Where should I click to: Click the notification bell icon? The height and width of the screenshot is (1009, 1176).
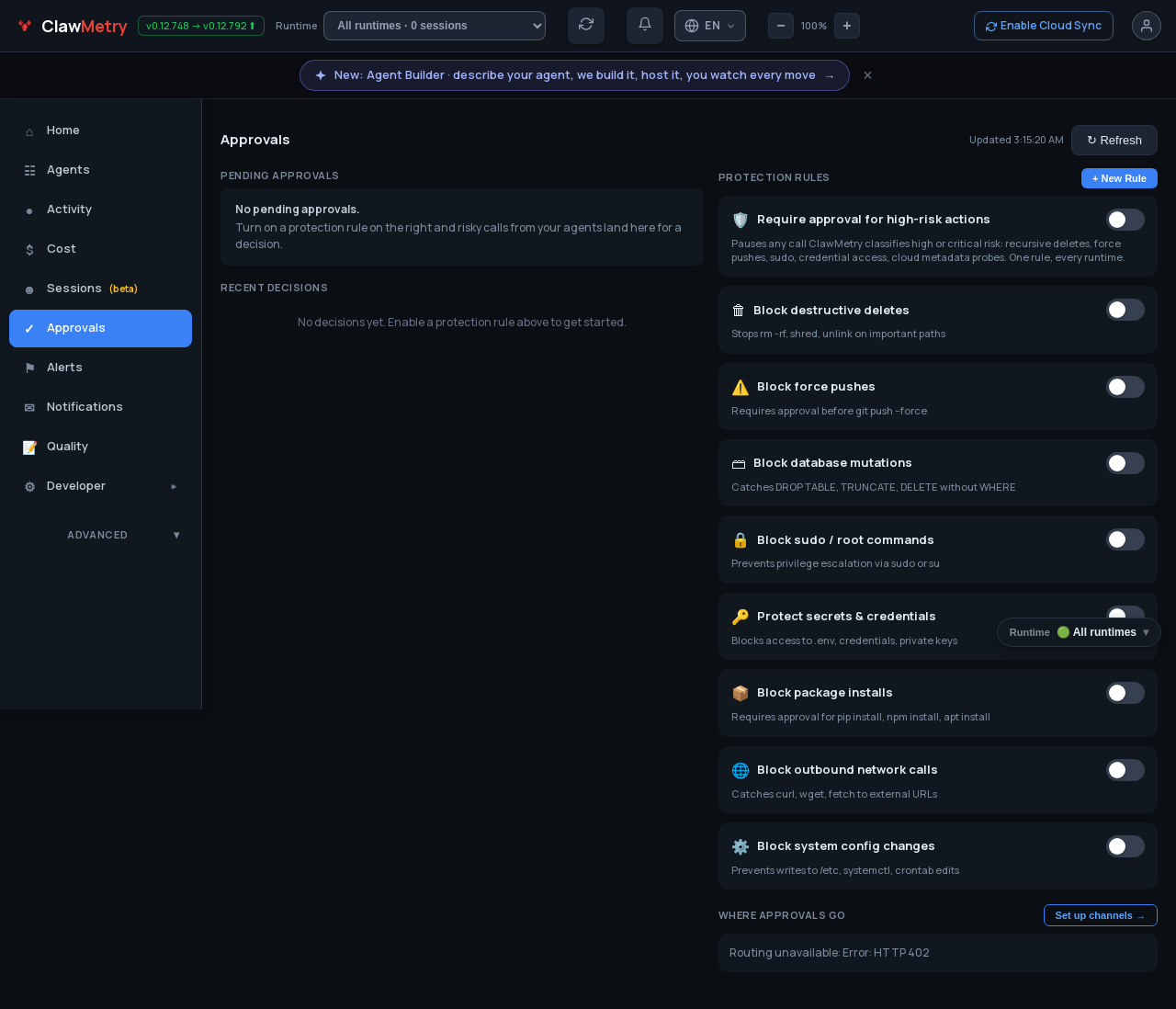click(645, 26)
